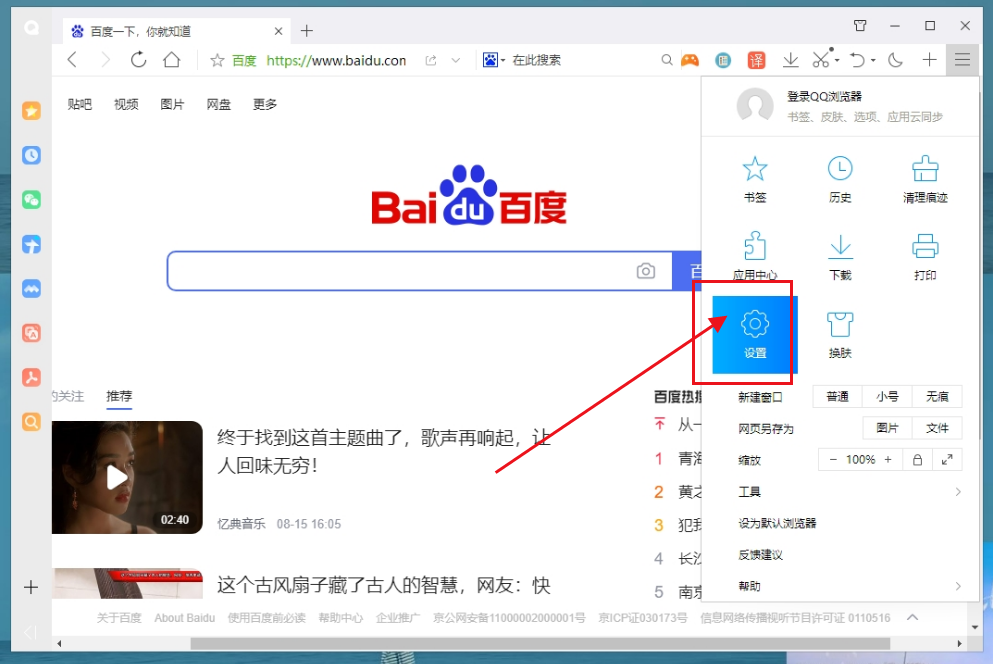This screenshot has height=664, width=993.
Task: Click the forward navigation arrow
Action: click(x=105, y=60)
